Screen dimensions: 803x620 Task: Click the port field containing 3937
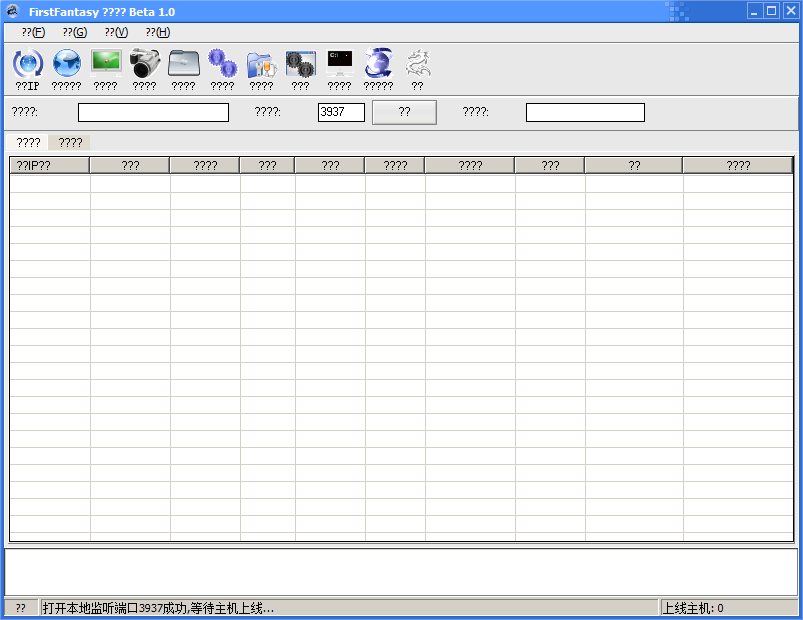tap(341, 112)
